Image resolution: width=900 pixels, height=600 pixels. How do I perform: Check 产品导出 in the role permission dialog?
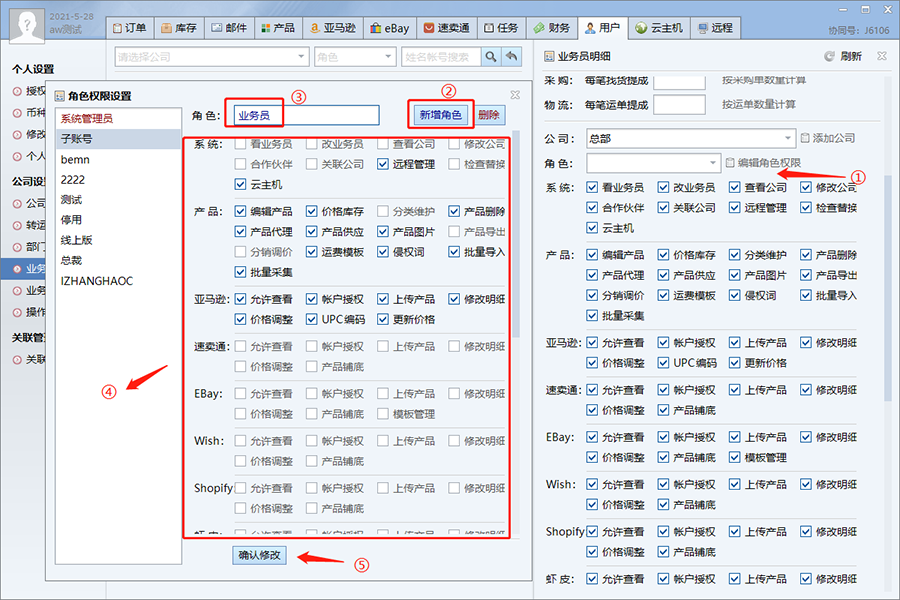tap(454, 231)
